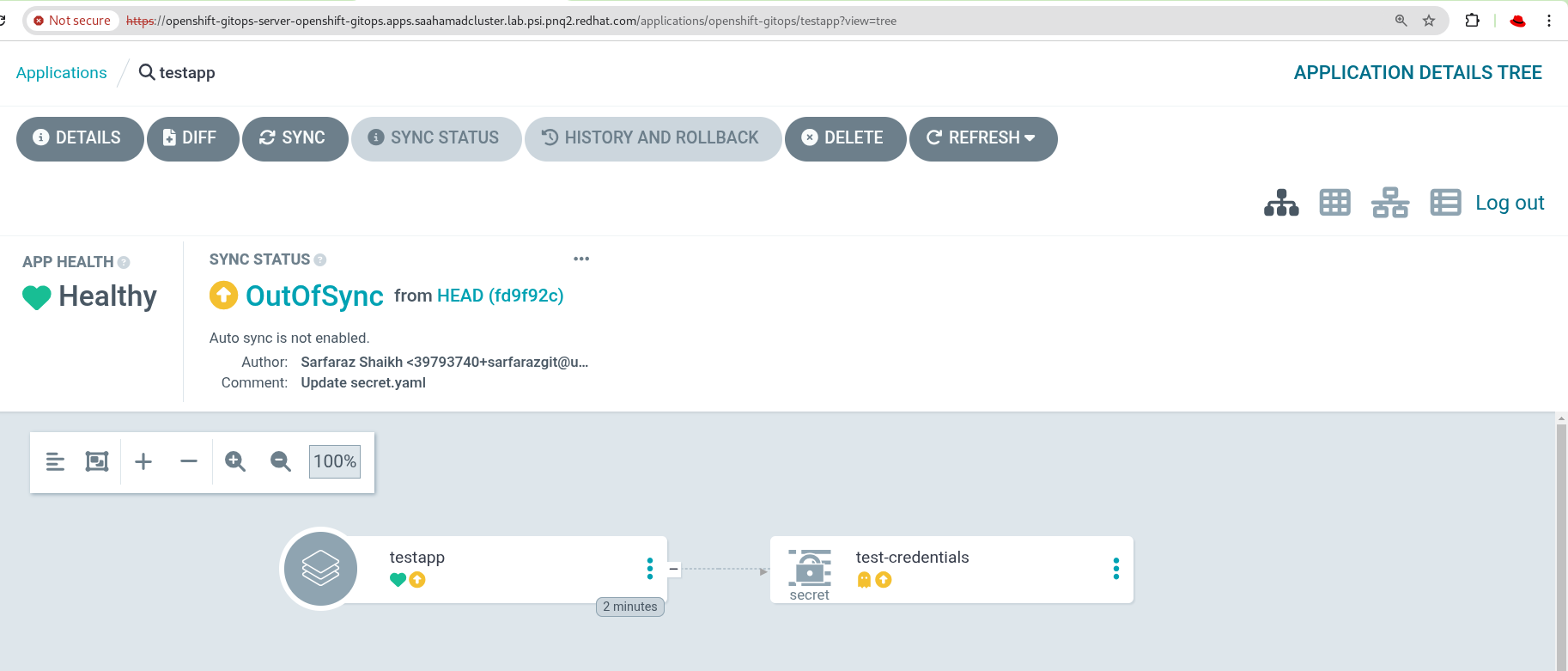Click the search magnifier beside testapp
The width and height of the screenshot is (1568, 671).
[147, 72]
